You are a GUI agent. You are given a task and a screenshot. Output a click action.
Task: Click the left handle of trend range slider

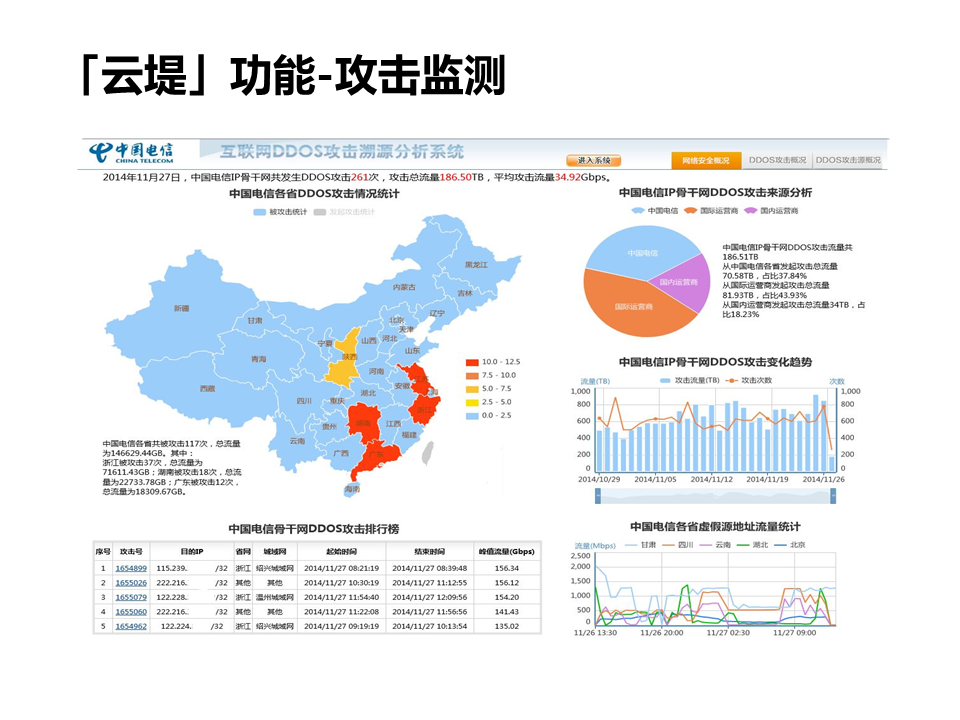[x=598, y=496]
